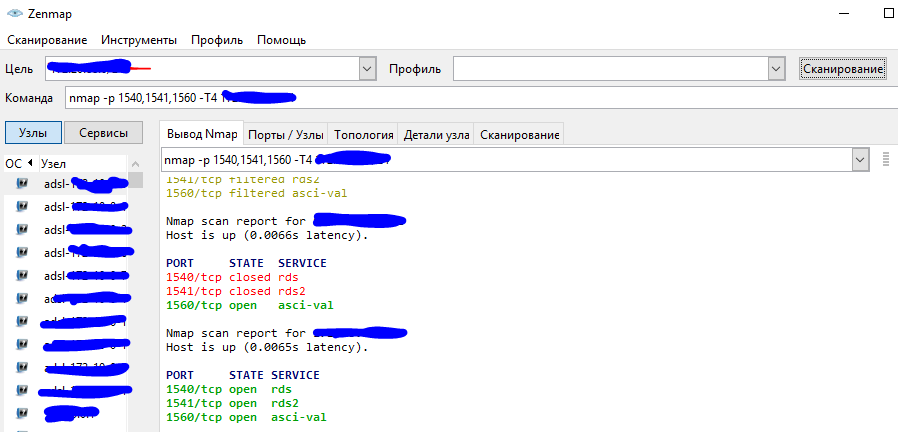Open the Инструменты menu
Viewport: 898px width, 432px height.
tap(139, 40)
